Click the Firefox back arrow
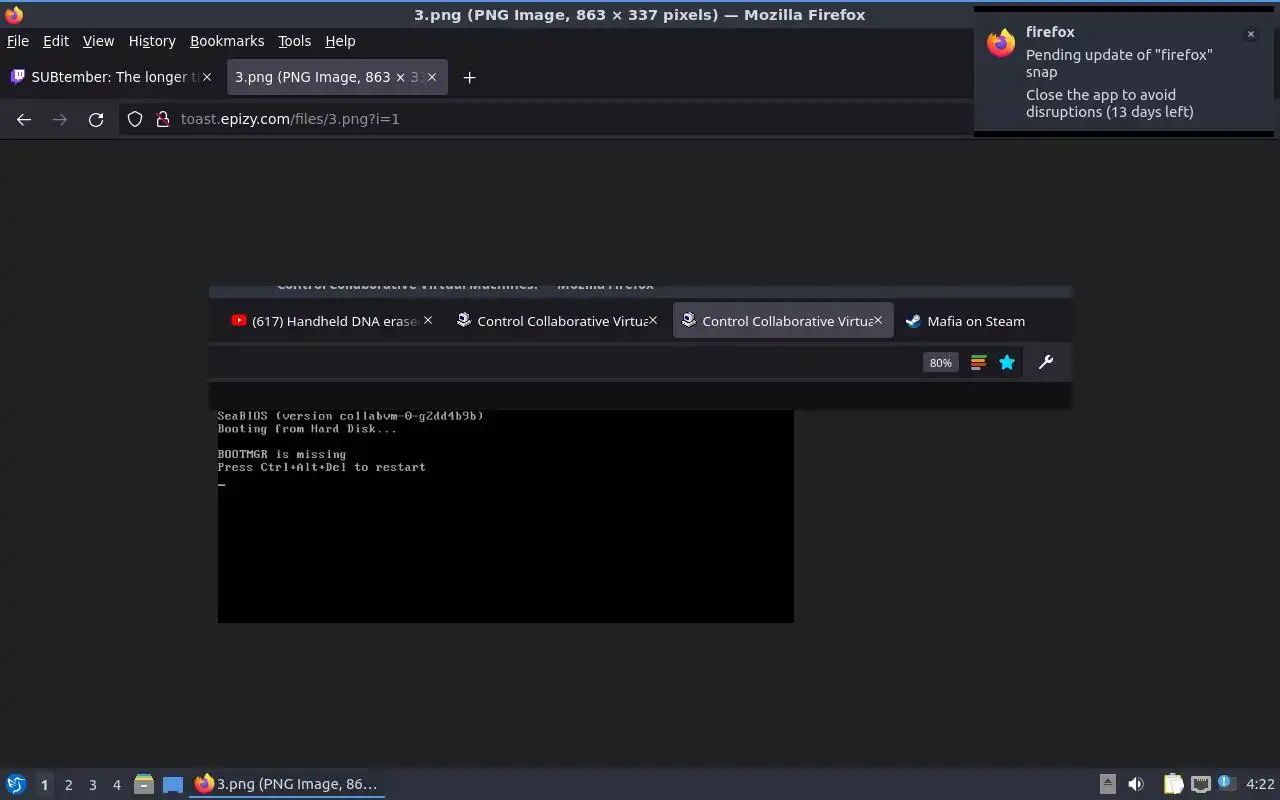Screen dimensions: 1280x800 24,119
